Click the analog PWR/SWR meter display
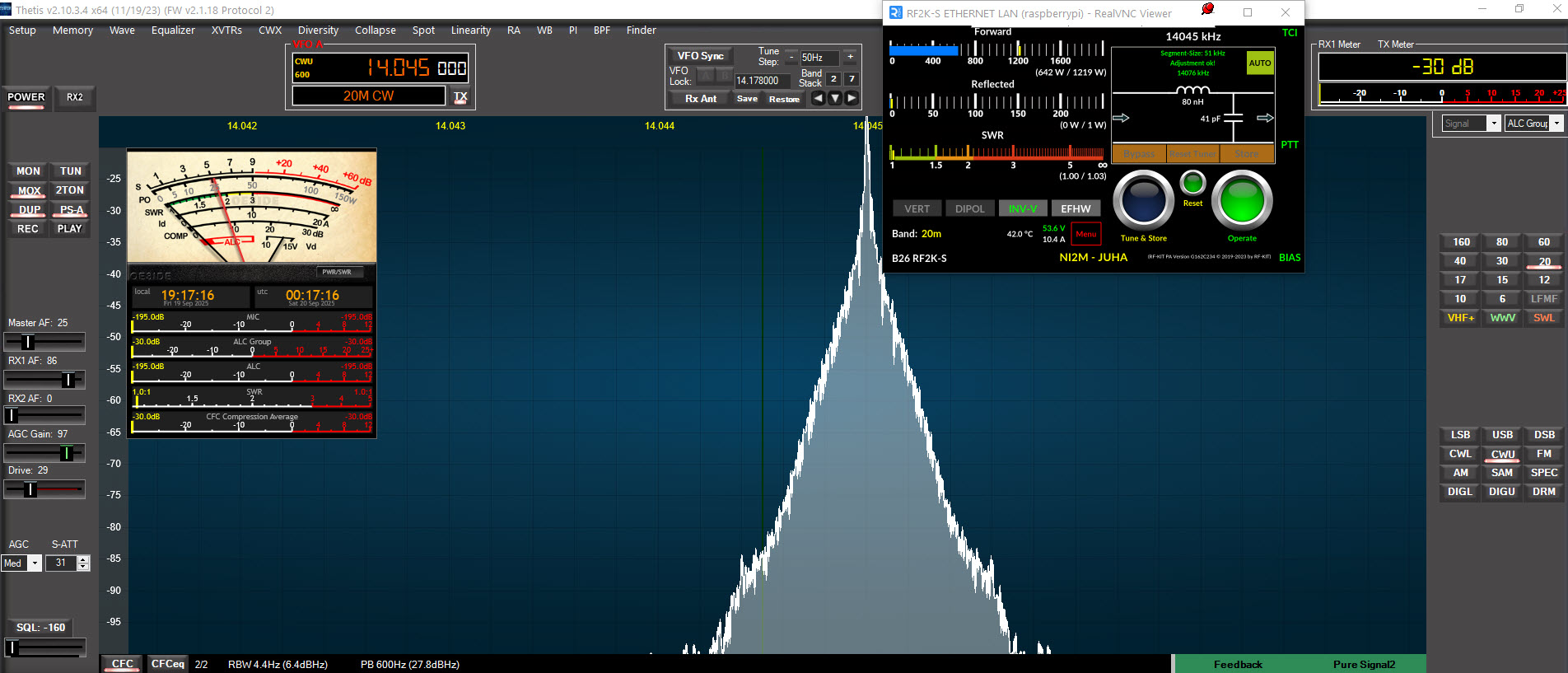The height and width of the screenshot is (673, 1568). pyautogui.click(x=252, y=207)
